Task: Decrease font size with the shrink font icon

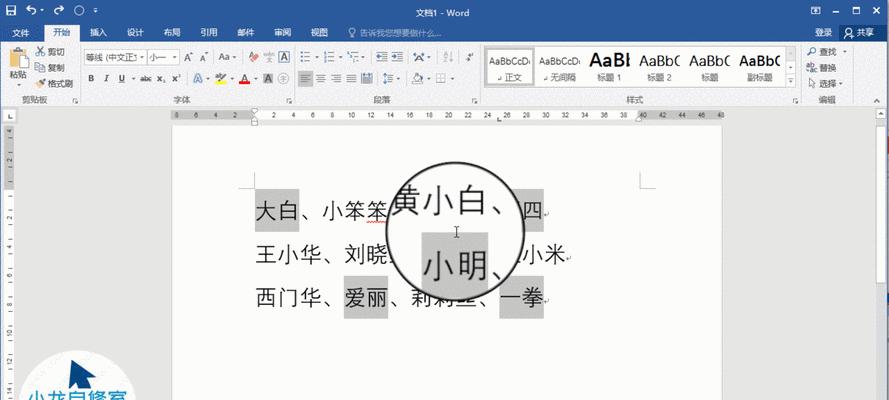Action: (x=204, y=57)
